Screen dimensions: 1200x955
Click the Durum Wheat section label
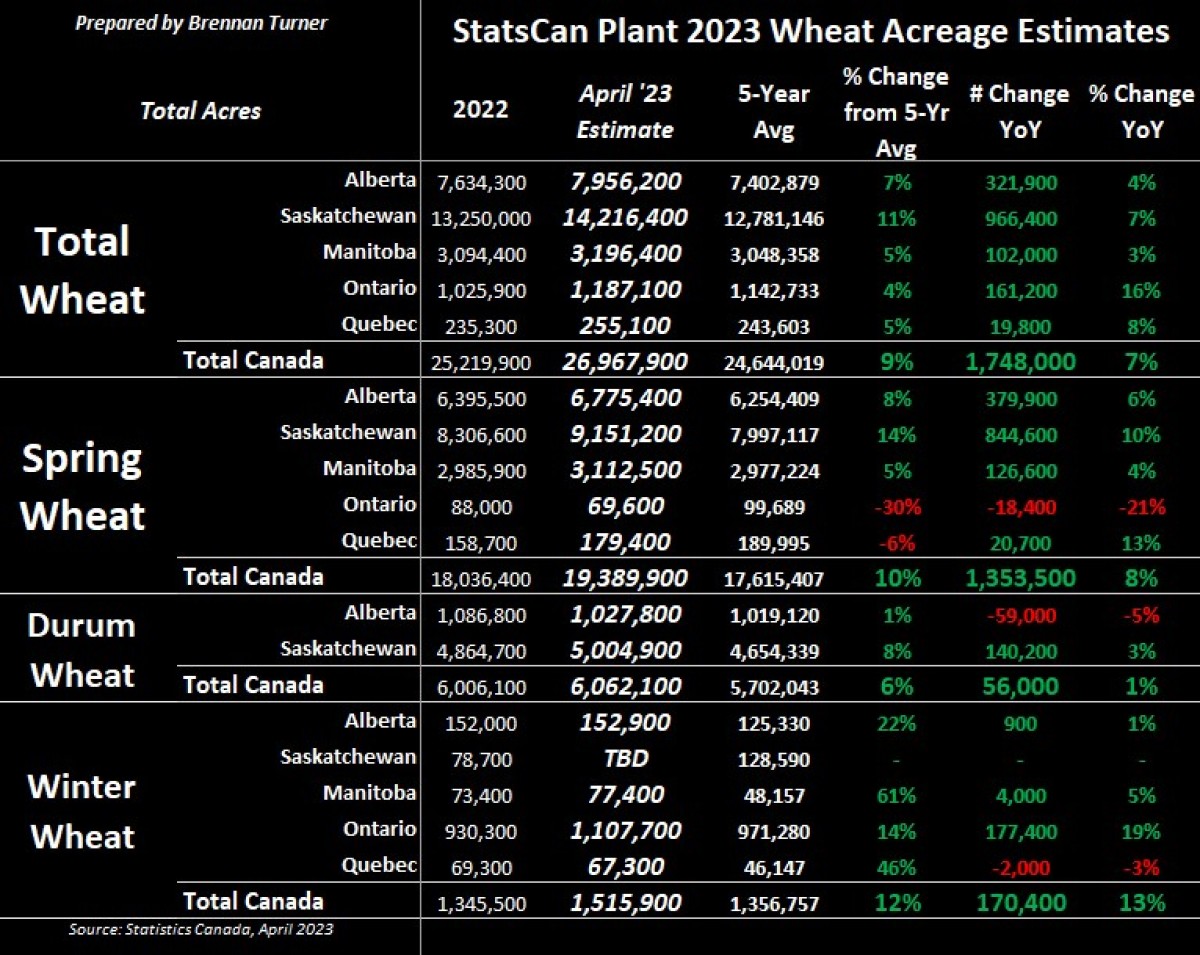pyautogui.click(x=82, y=650)
